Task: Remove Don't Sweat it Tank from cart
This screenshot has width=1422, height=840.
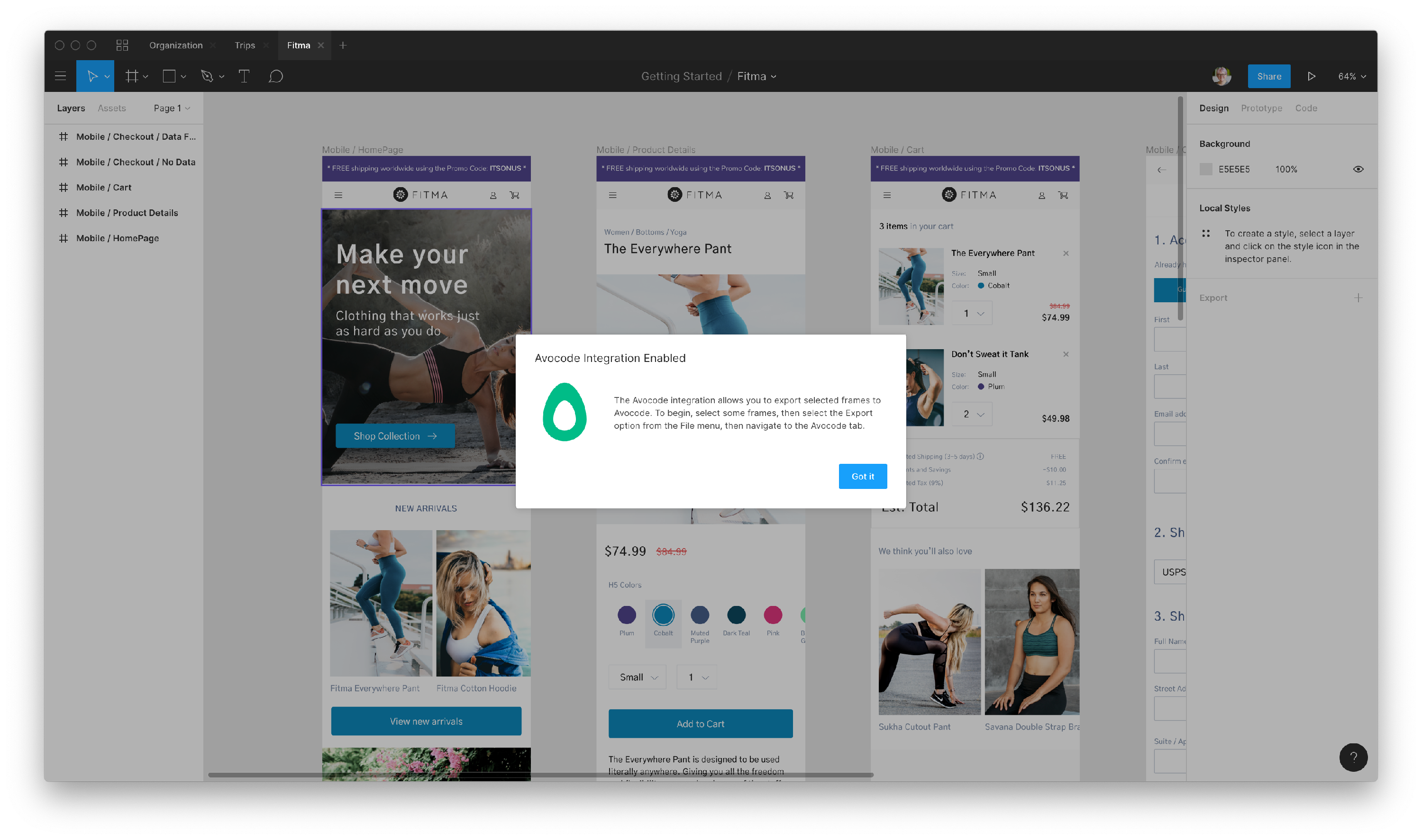Action: coord(1066,354)
